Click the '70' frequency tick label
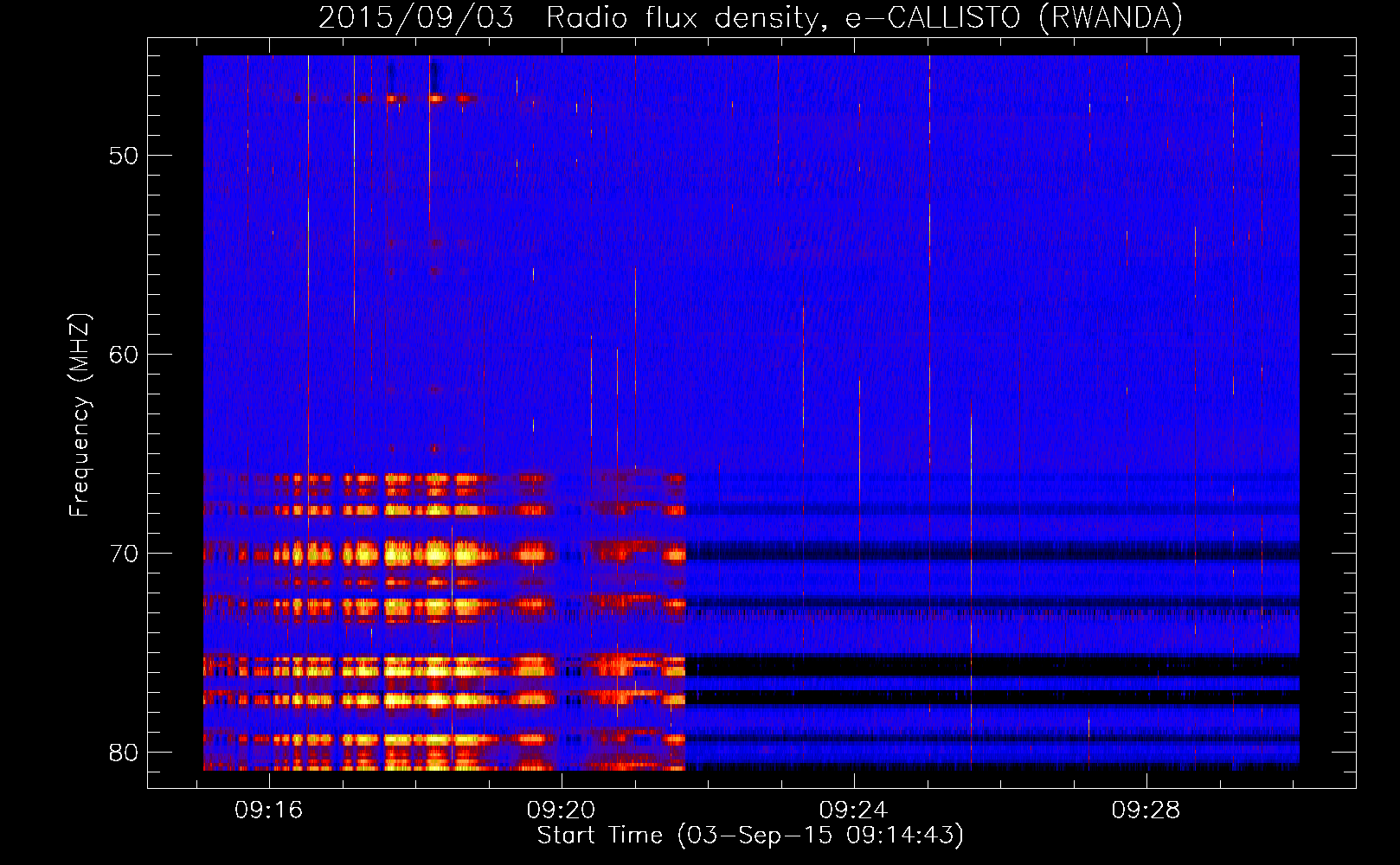The height and width of the screenshot is (865, 1400). point(124,554)
